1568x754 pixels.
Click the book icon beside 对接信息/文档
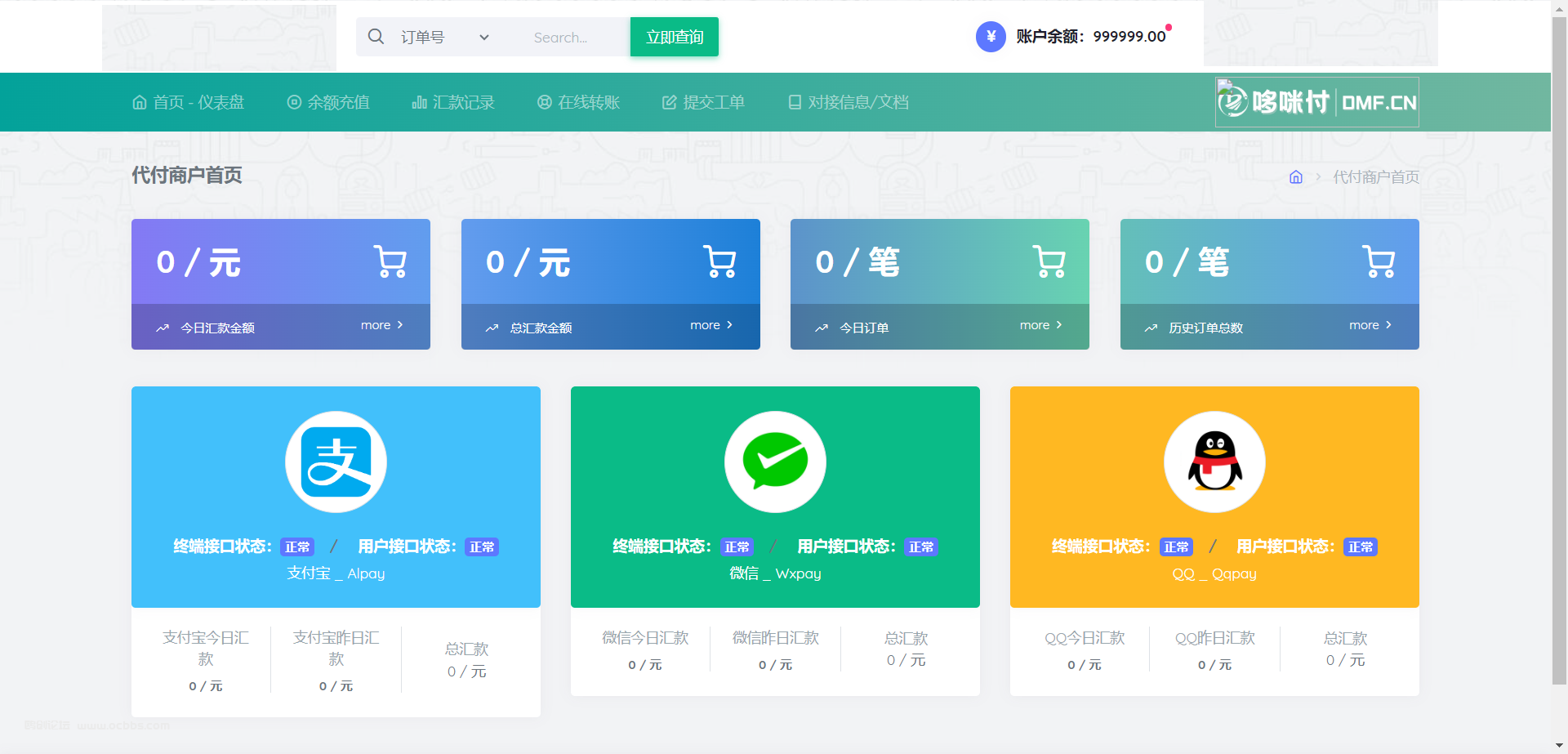(x=795, y=102)
